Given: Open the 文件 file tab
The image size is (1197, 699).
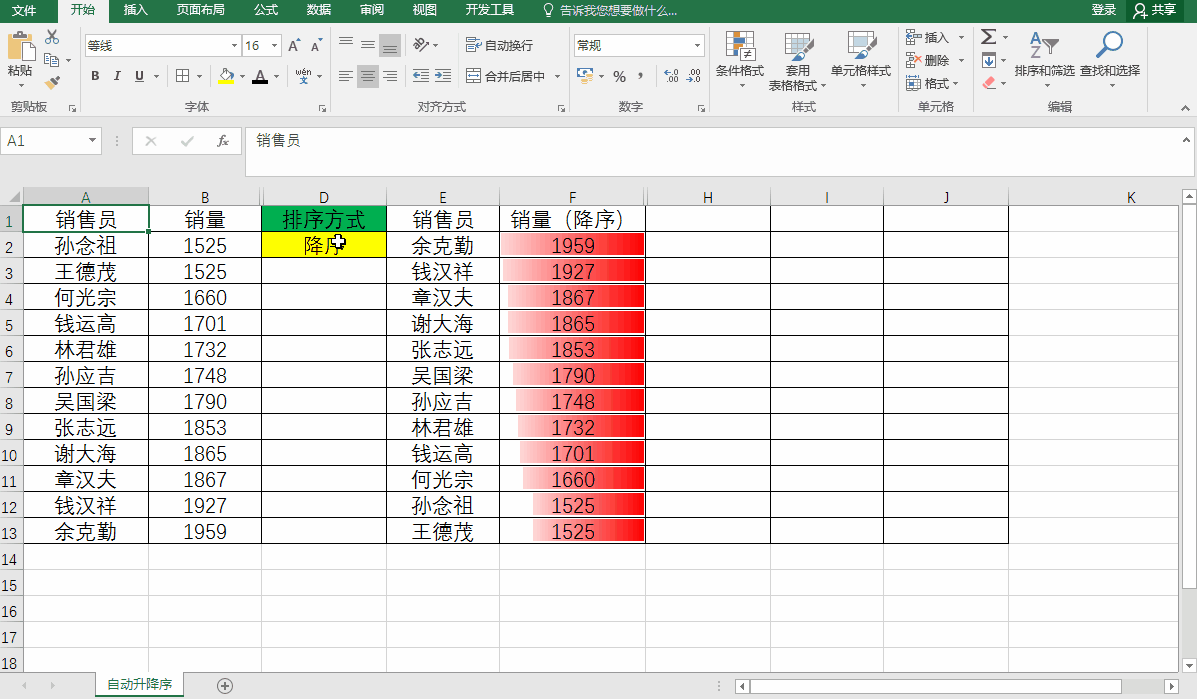Looking at the screenshot, I should (x=24, y=11).
